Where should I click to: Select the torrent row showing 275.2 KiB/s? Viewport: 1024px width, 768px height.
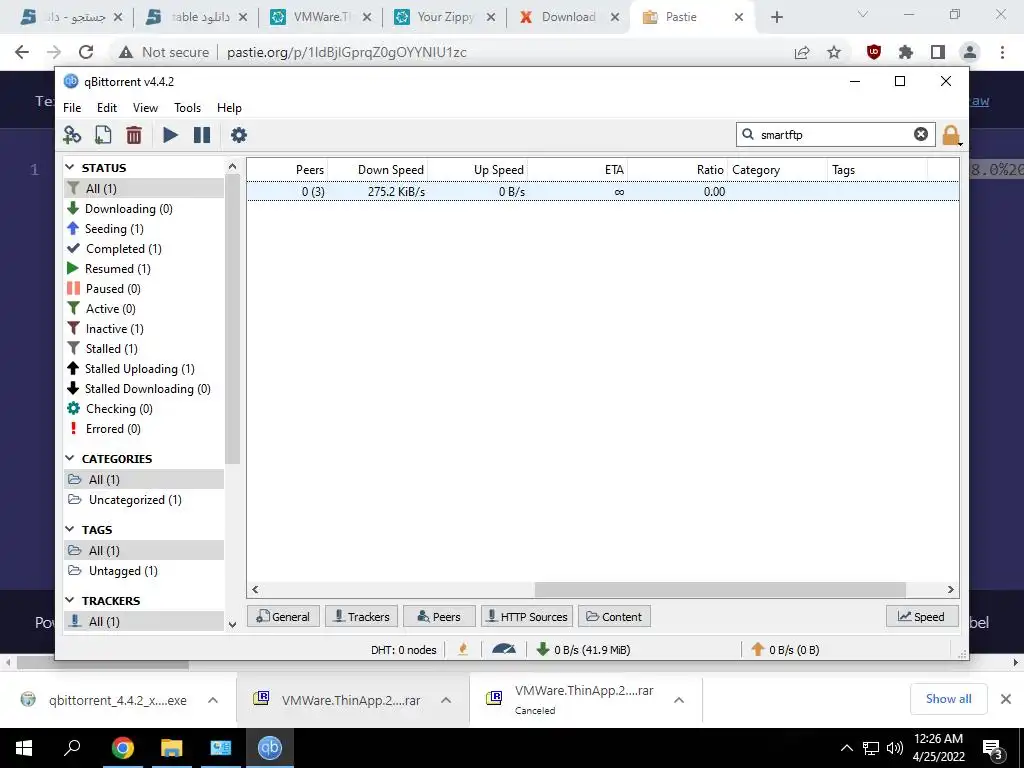pyautogui.click(x=602, y=191)
